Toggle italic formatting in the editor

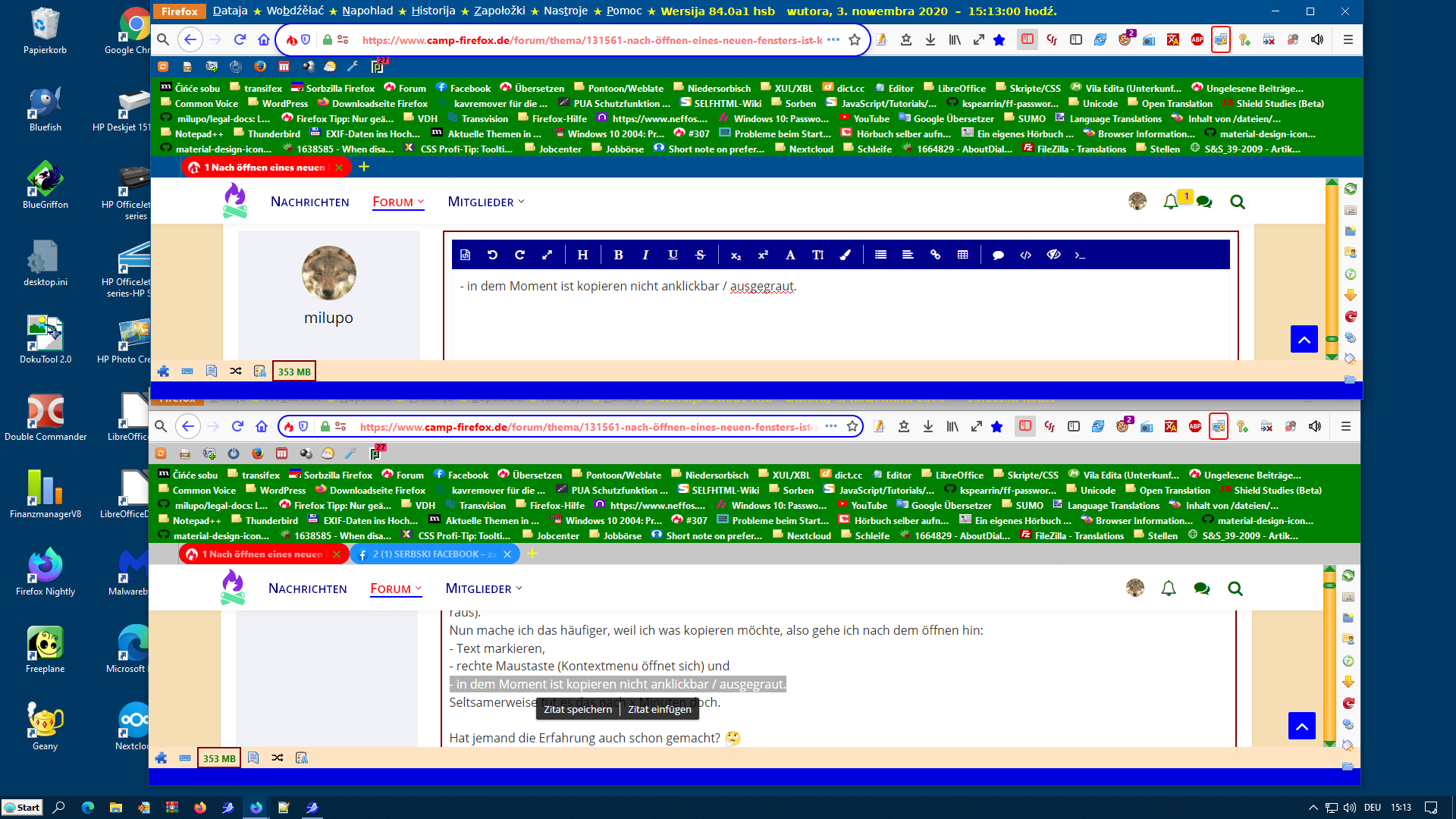(645, 255)
